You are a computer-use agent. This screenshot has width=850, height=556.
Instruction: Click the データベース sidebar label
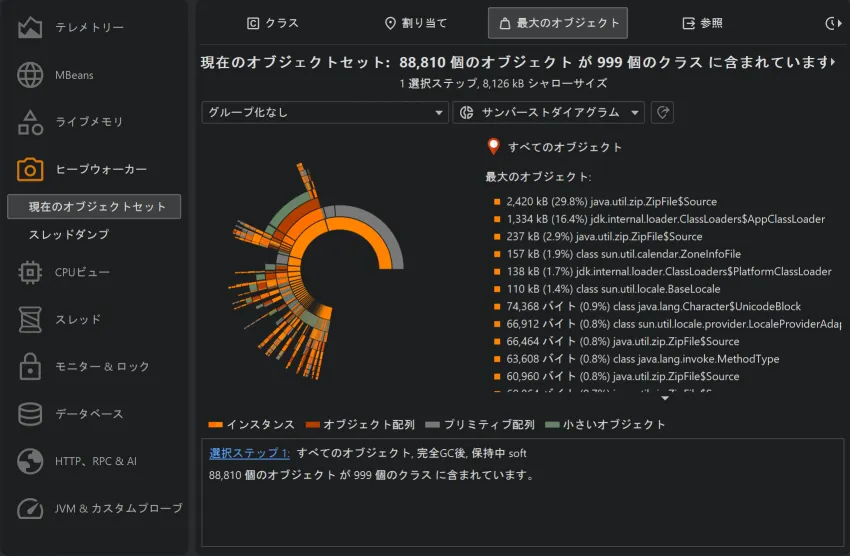click(89, 414)
